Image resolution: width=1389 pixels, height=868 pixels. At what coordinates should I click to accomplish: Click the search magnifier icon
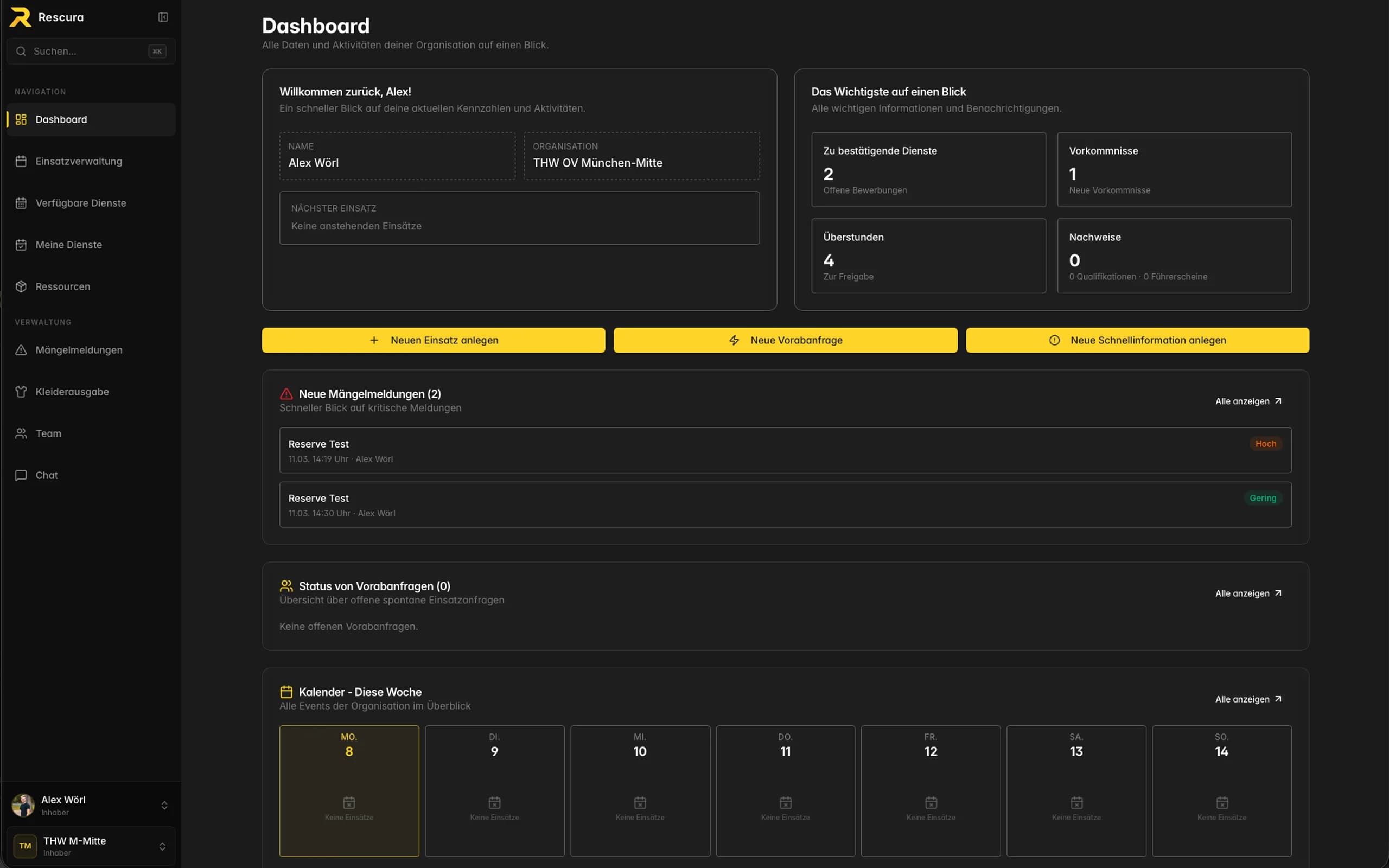(x=21, y=51)
